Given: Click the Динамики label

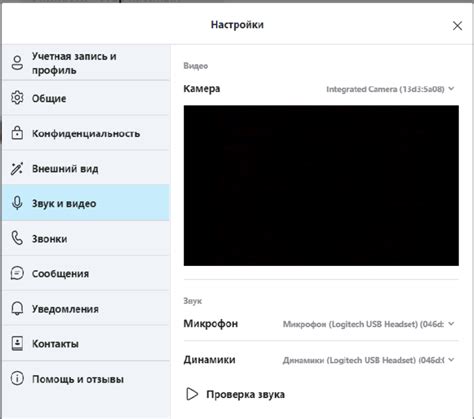Looking at the screenshot, I should 210,360.
